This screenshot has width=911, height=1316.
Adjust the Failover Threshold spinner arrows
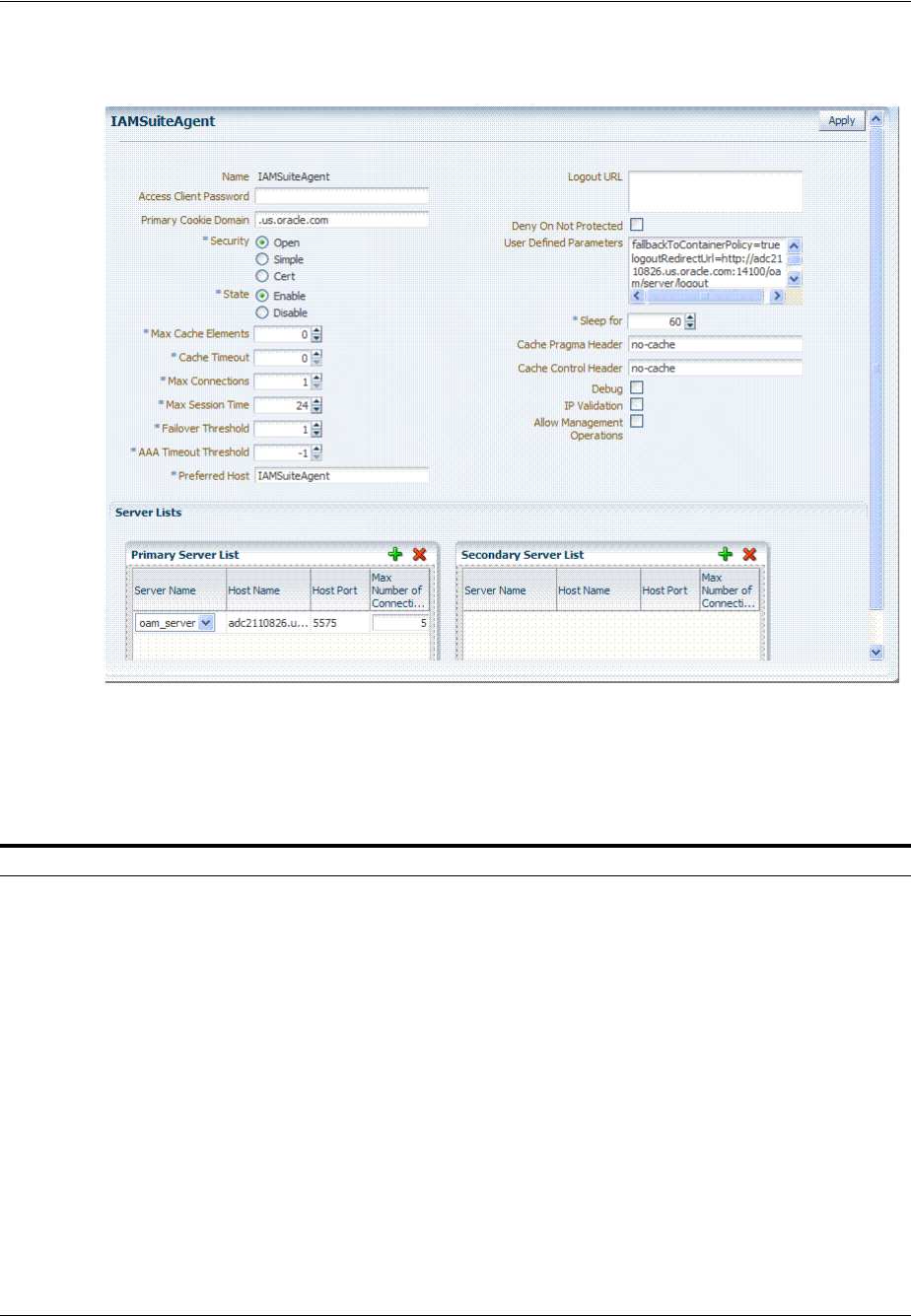click(x=317, y=429)
